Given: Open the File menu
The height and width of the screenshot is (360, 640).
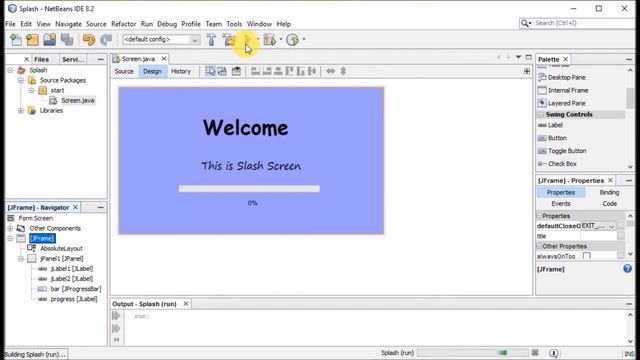Looking at the screenshot, I should pos(10,24).
